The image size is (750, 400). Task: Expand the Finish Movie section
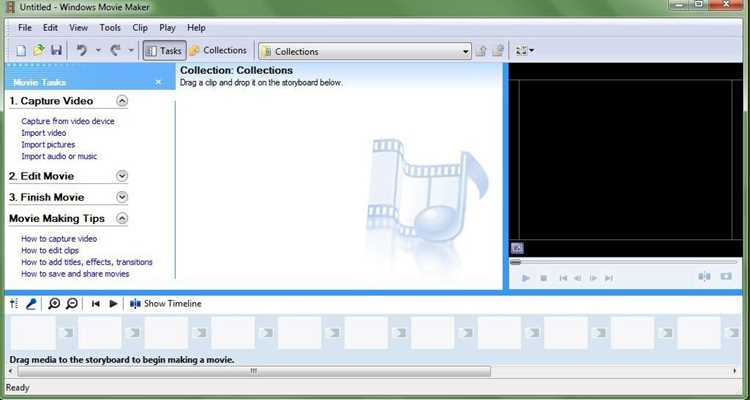tap(122, 197)
